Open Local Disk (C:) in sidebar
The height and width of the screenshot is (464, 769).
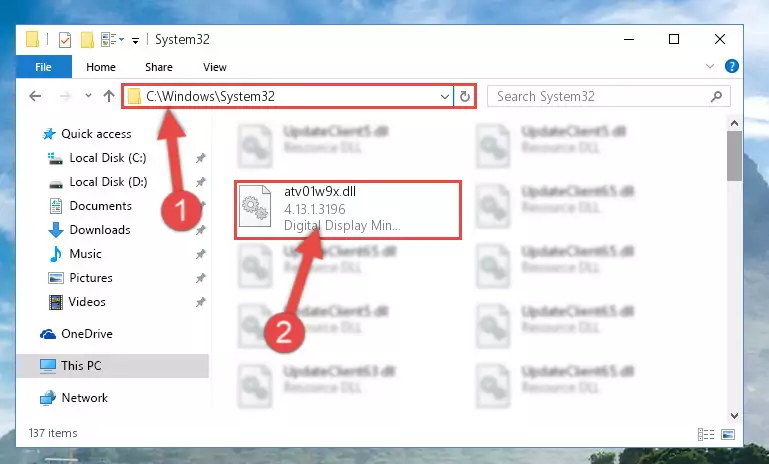108,158
